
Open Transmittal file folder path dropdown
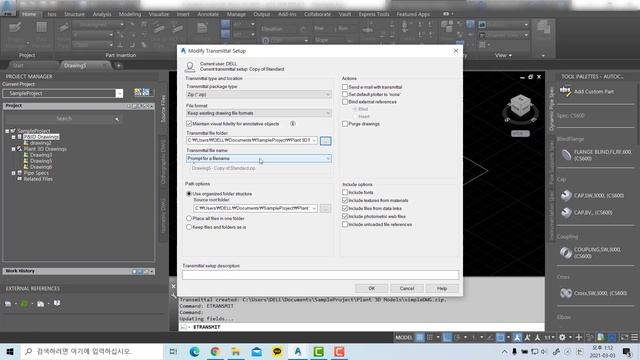pyautogui.click(x=313, y=140)
